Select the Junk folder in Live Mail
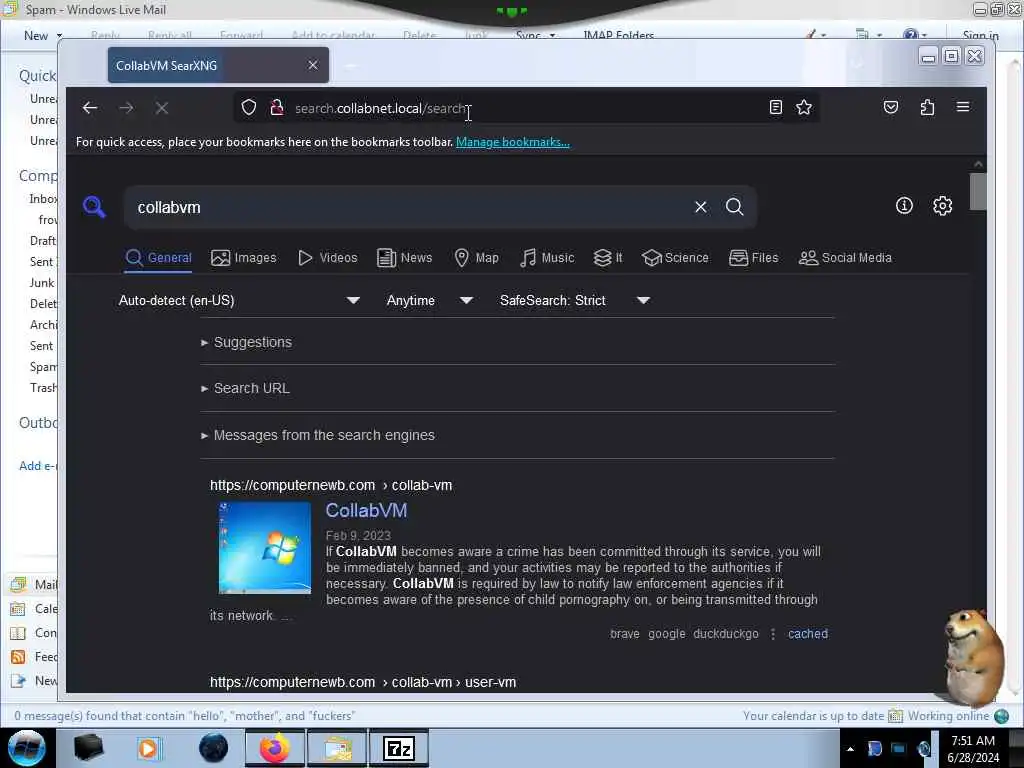 click(x=42, y=283)
